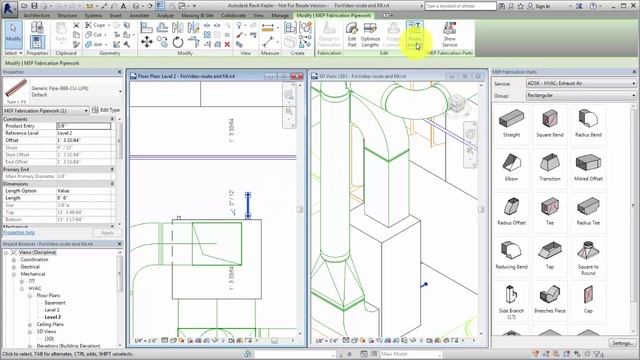Click the Save icon in quick access toolbar
This screenshot has height=360, width=640.
(x=34, y=6)
